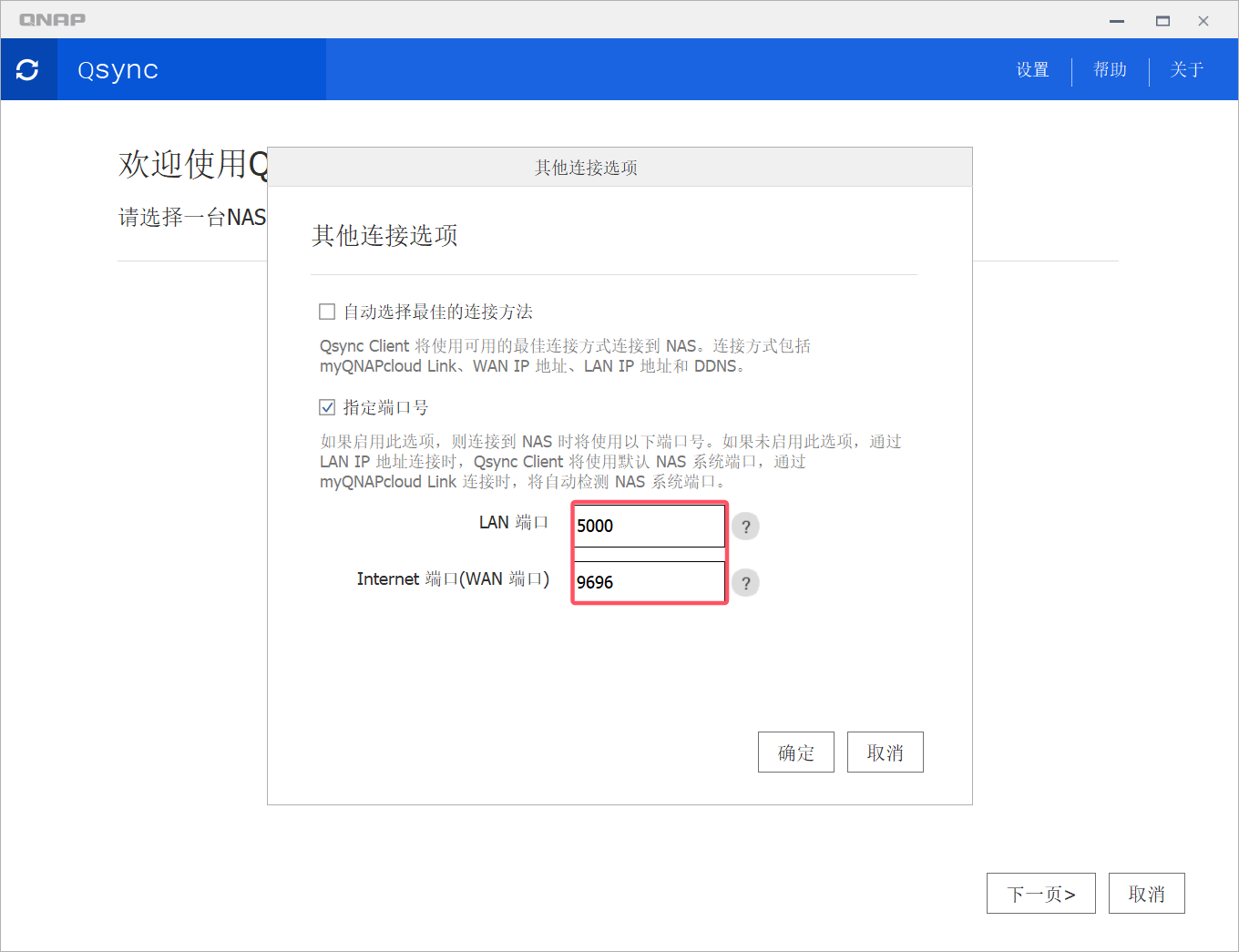Minimize the Qsync window
The width and height of the screenshot is (1239, 952).
pyautogui.click(x=1117, y=20)
